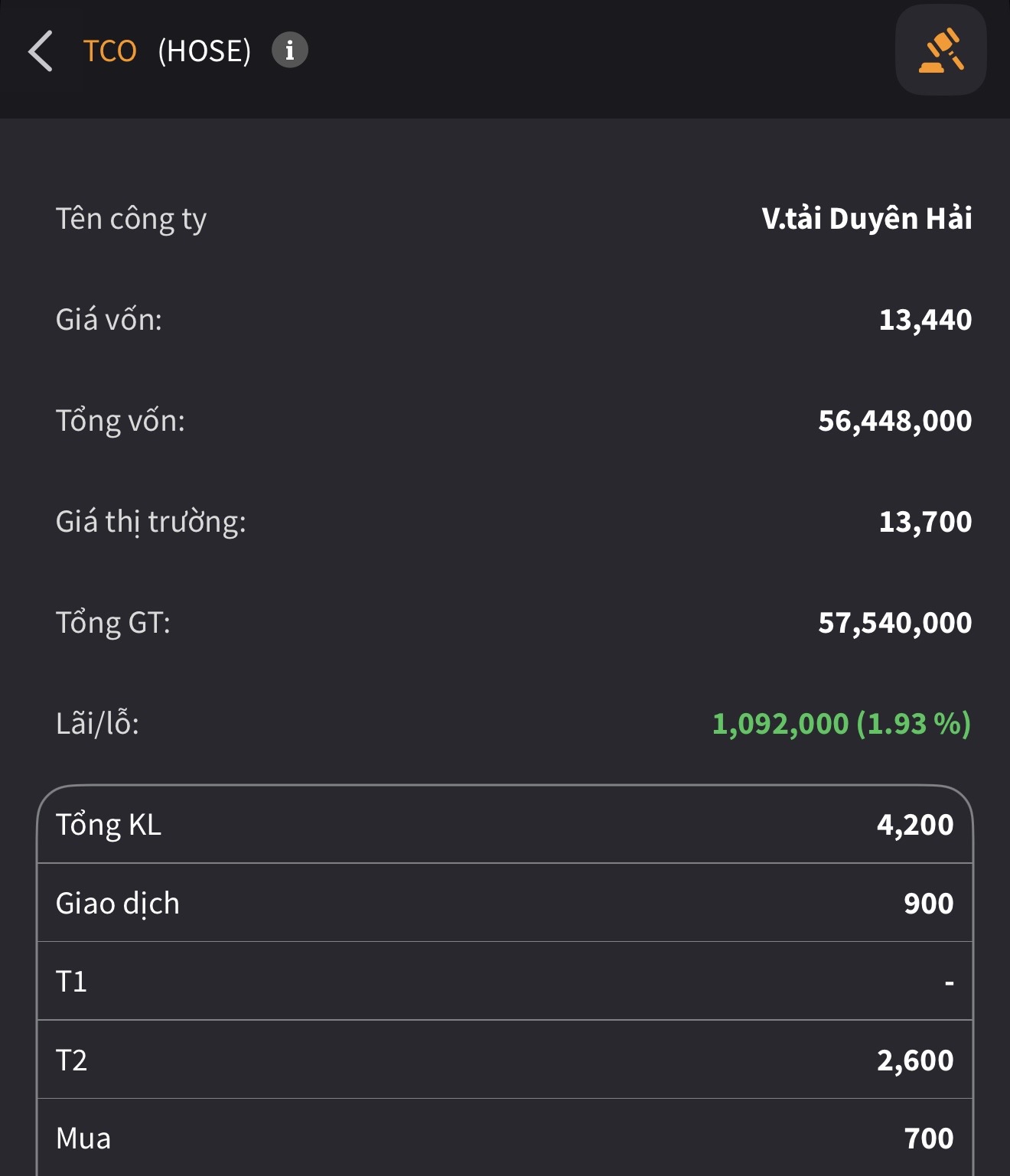Tap the Tổng KL value 4,200
1010x1176 pixels.
point(915,825)
